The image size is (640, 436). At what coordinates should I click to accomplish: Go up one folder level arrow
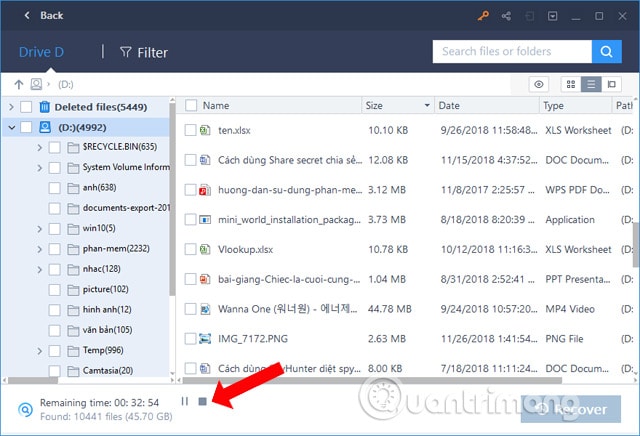click(19, 85)
